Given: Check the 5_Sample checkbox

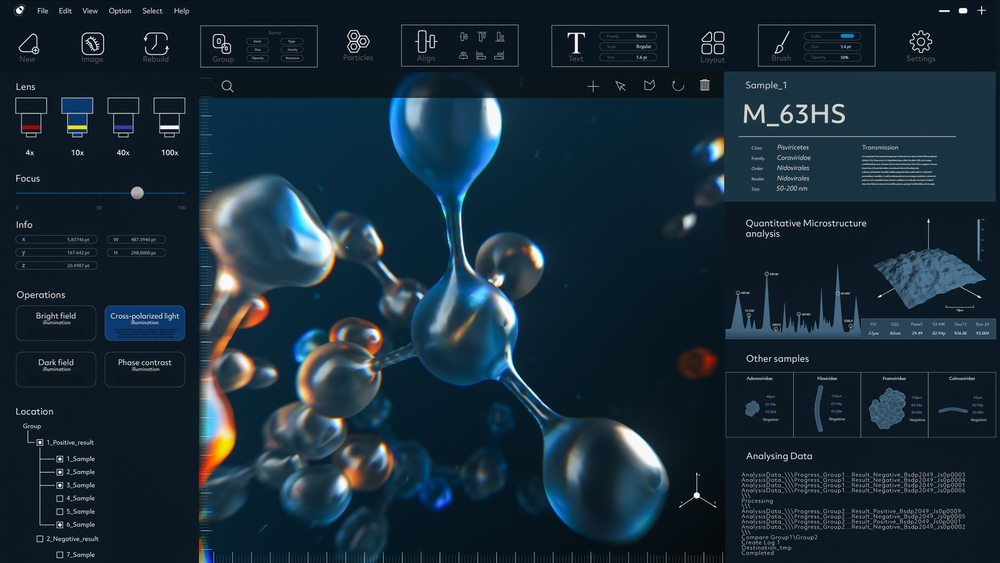Looking at the screenshot, I should coord(60,512).
